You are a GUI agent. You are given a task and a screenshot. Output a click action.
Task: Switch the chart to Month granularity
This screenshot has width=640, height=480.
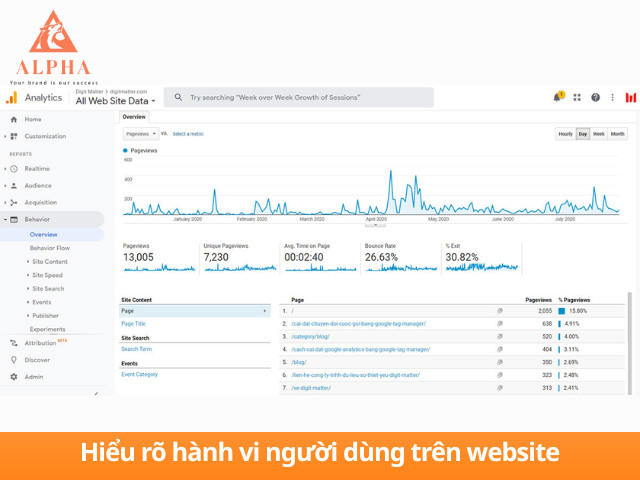[618, 134]
